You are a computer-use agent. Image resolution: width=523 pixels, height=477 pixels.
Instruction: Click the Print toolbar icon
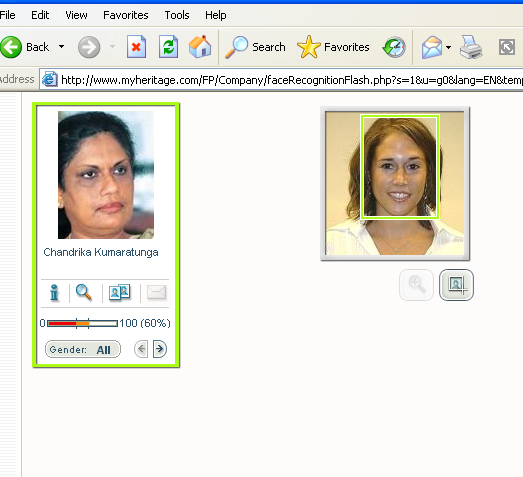pyautogui.click(x=471, y=47)
